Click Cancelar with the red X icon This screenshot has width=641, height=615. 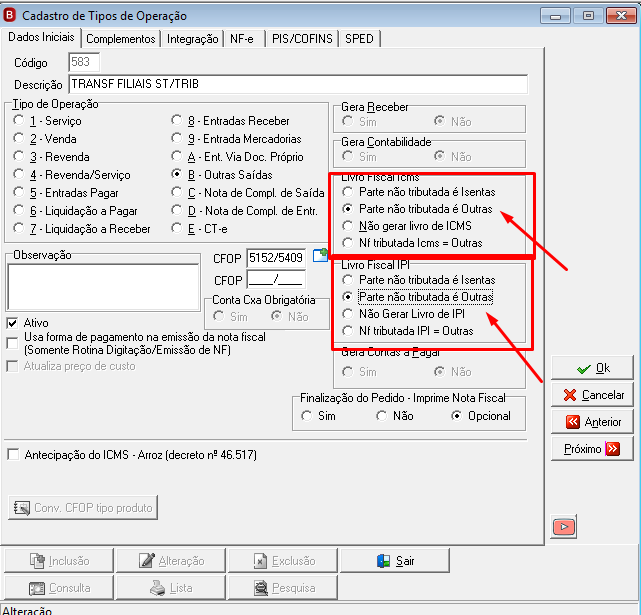pos(592,395)
